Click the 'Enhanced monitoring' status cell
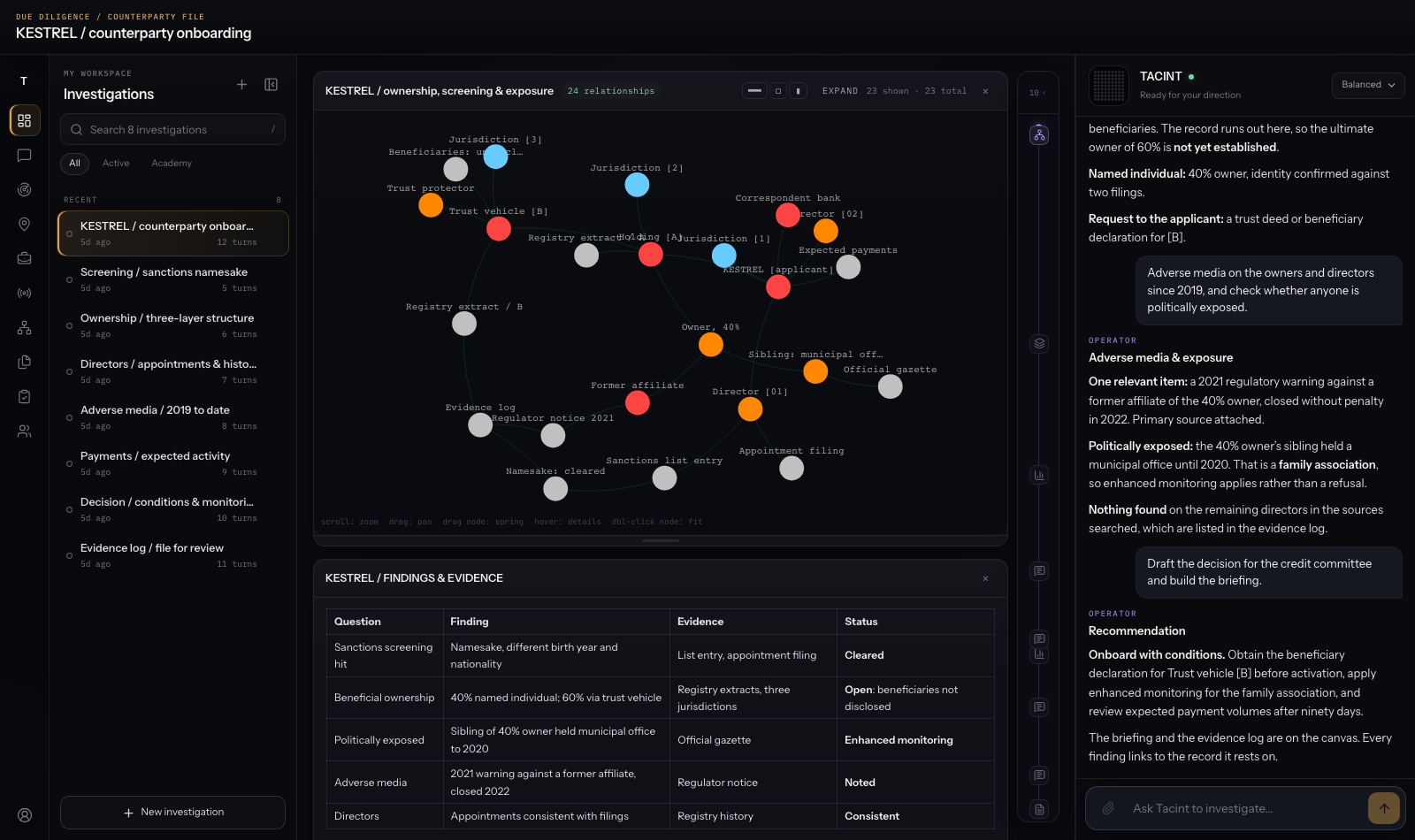The width and height of the screenshot is (1415, 840). (915, 740)
